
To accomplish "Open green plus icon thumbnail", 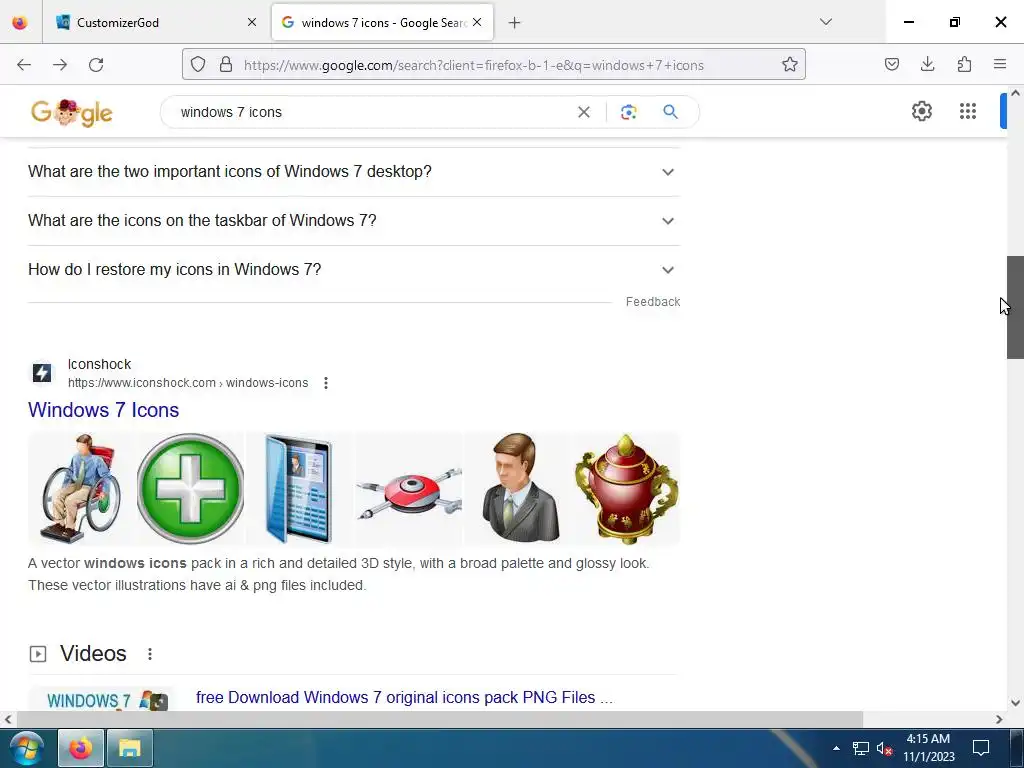I will click(x=191, y=488).
